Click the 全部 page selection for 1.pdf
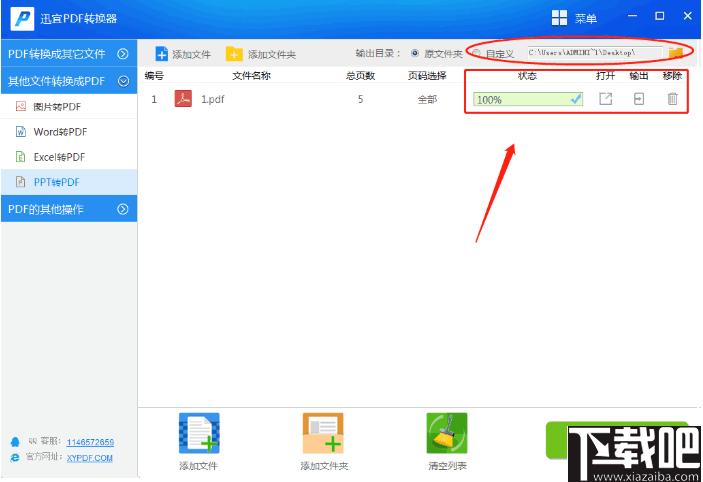The height and width of the screenshot is (482, 703). point(427,99)
